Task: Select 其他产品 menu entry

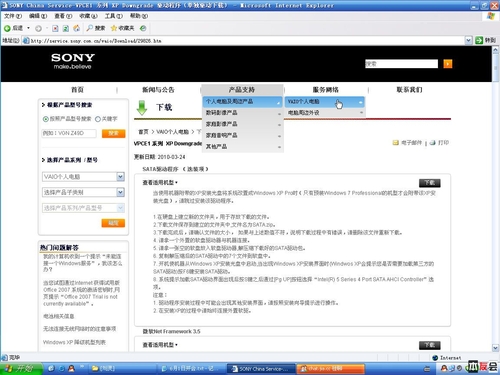Action: [x=243, y=147]
